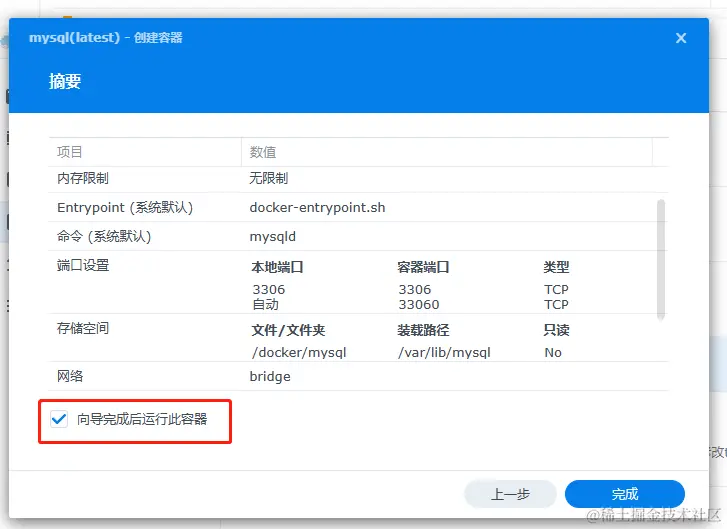
Task: Select the 命令 (系统默认) row label
Action: coord(104,236)
